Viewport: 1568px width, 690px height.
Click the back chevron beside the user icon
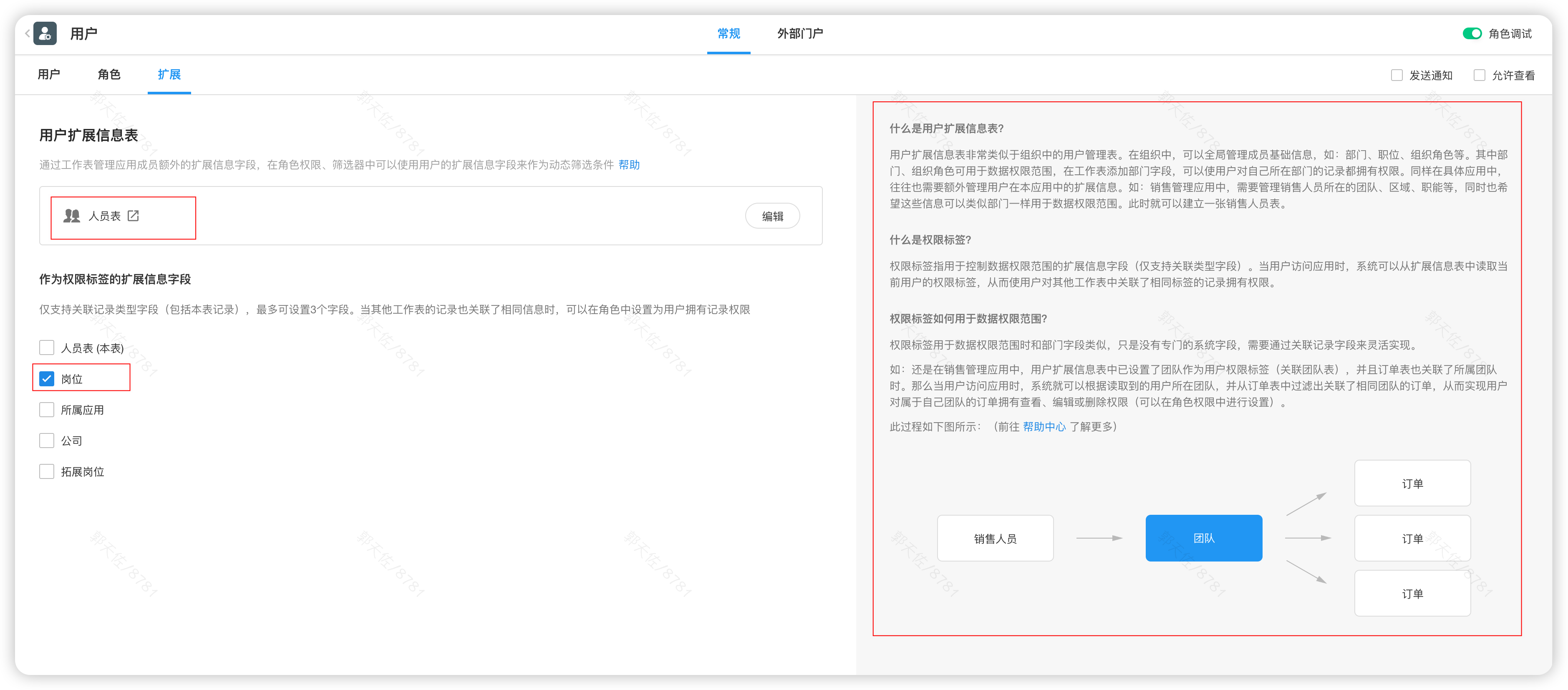(28, 33)
